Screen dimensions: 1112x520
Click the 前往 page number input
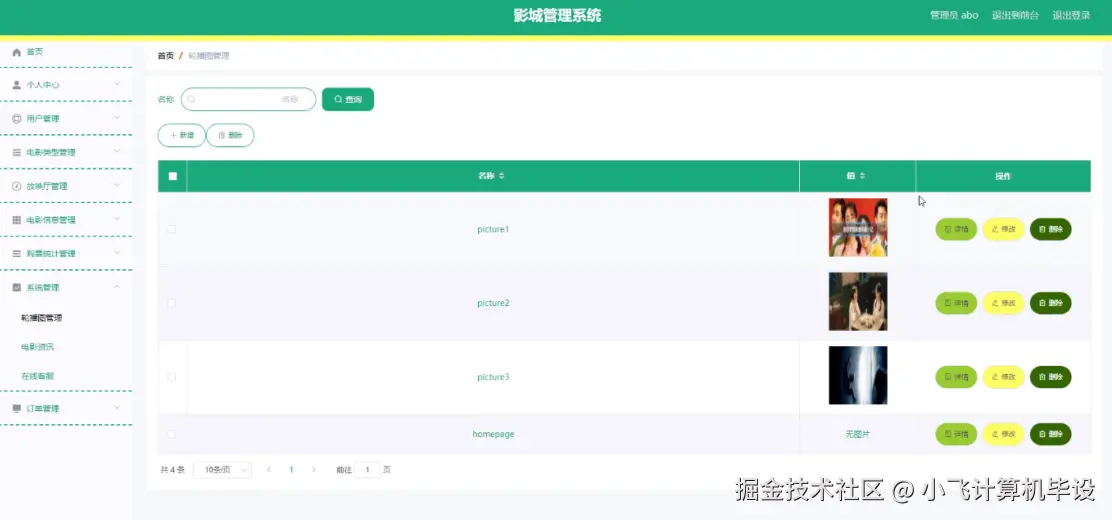[367, 470]
